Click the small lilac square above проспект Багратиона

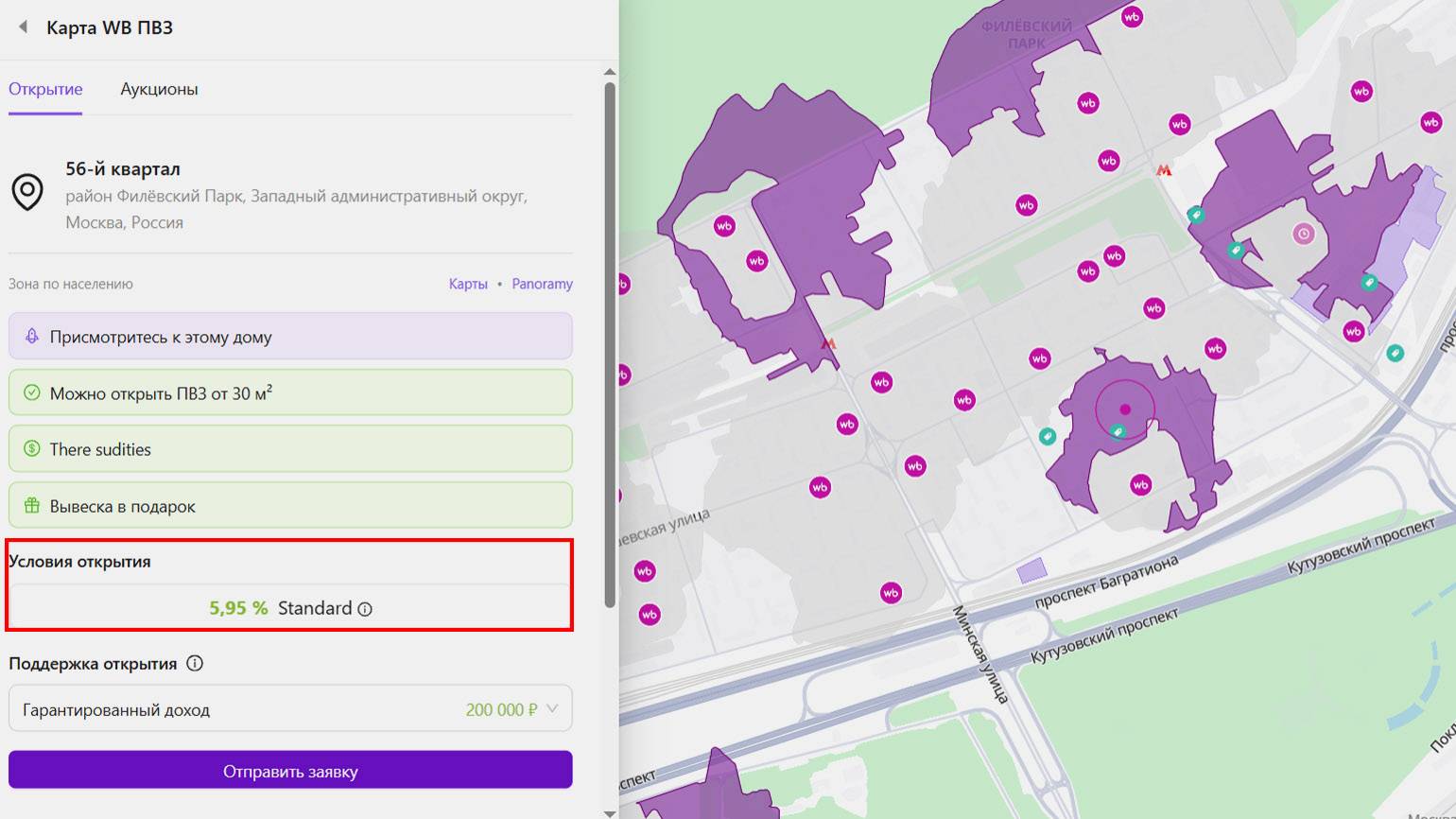point(1031,570)
